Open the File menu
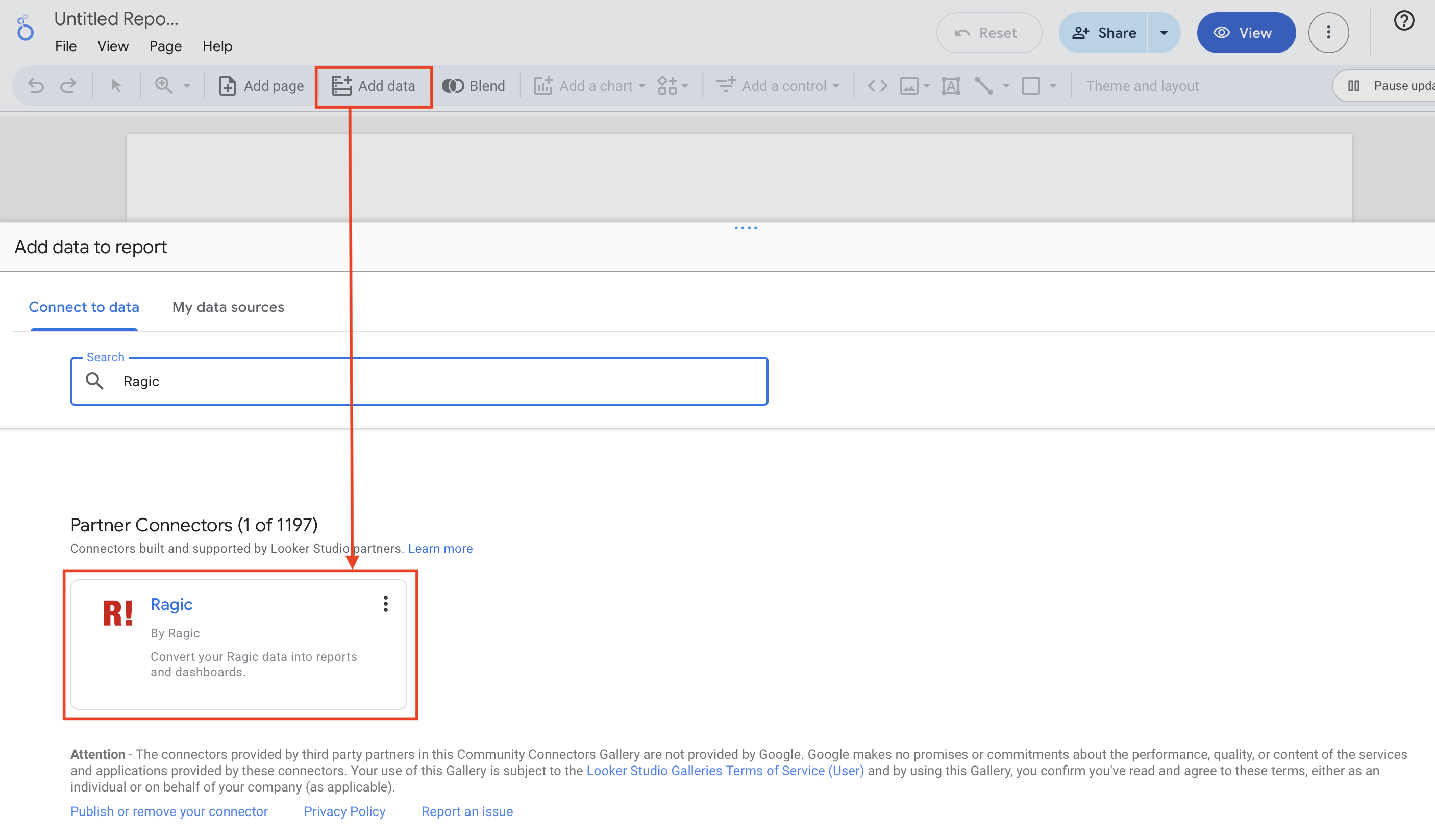 pyautogui.click(x=66, y=46)
